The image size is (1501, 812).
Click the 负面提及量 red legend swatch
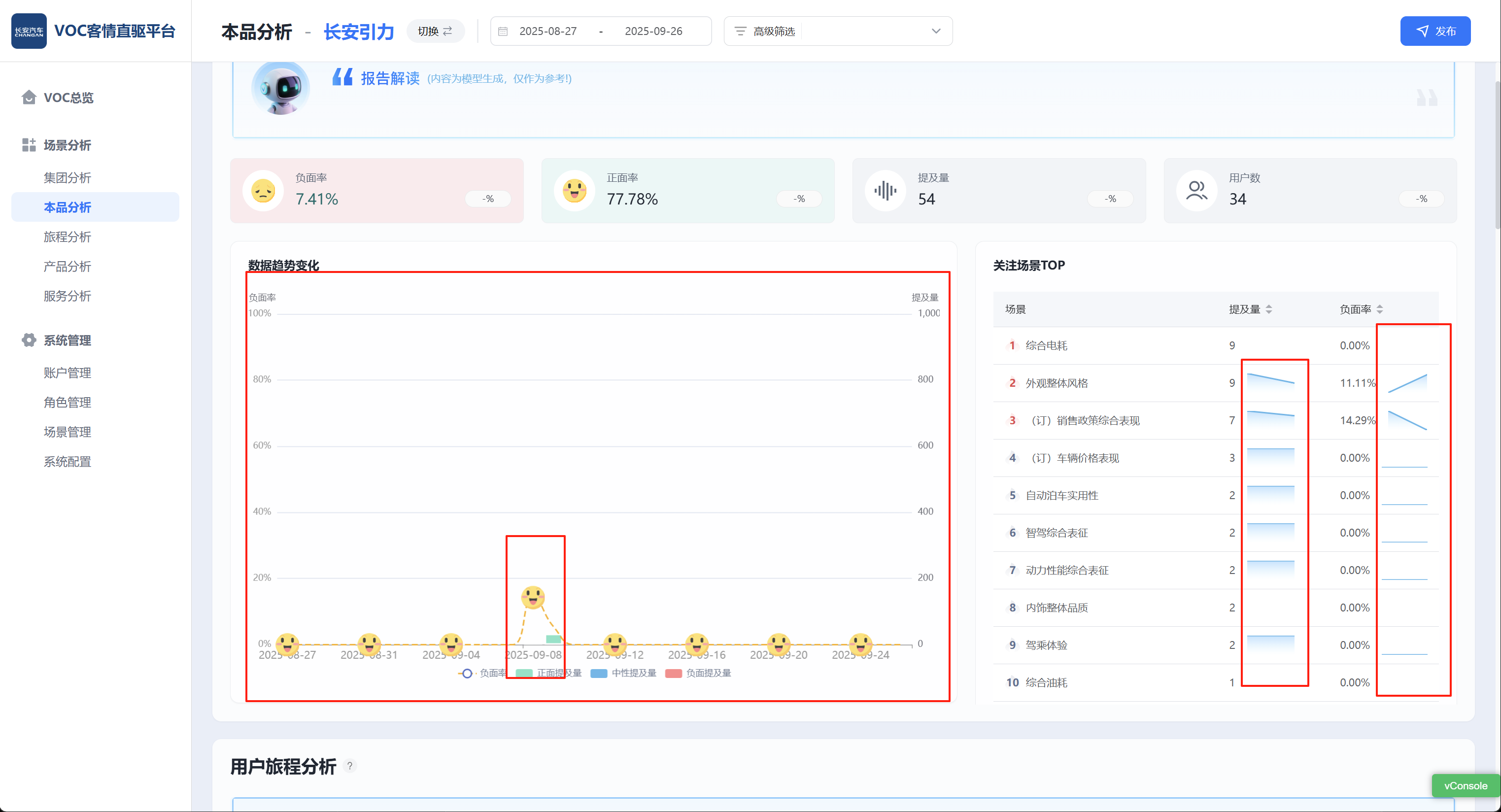coord(674,674)
